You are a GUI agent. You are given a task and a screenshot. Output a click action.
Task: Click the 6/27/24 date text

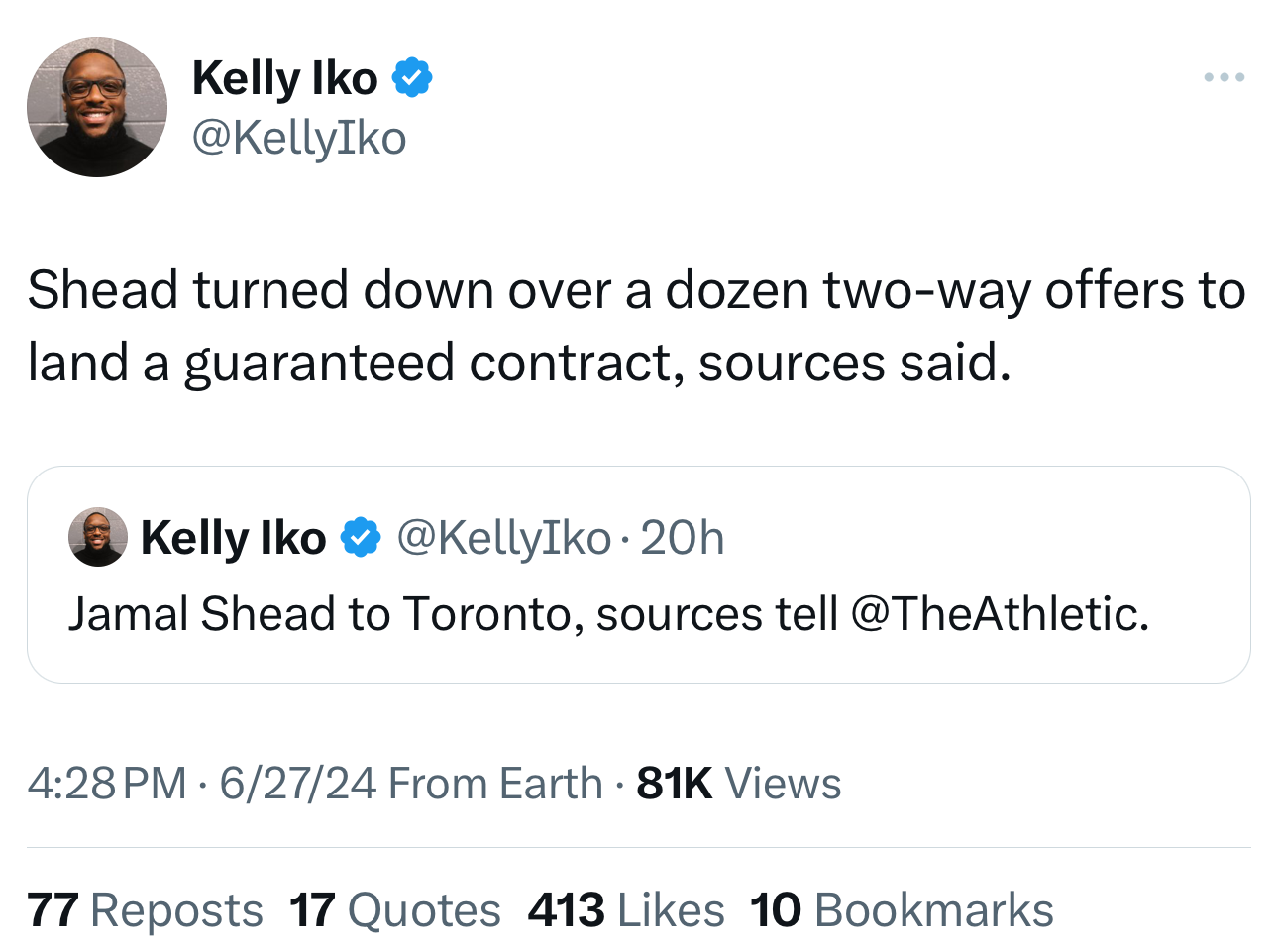297,784
